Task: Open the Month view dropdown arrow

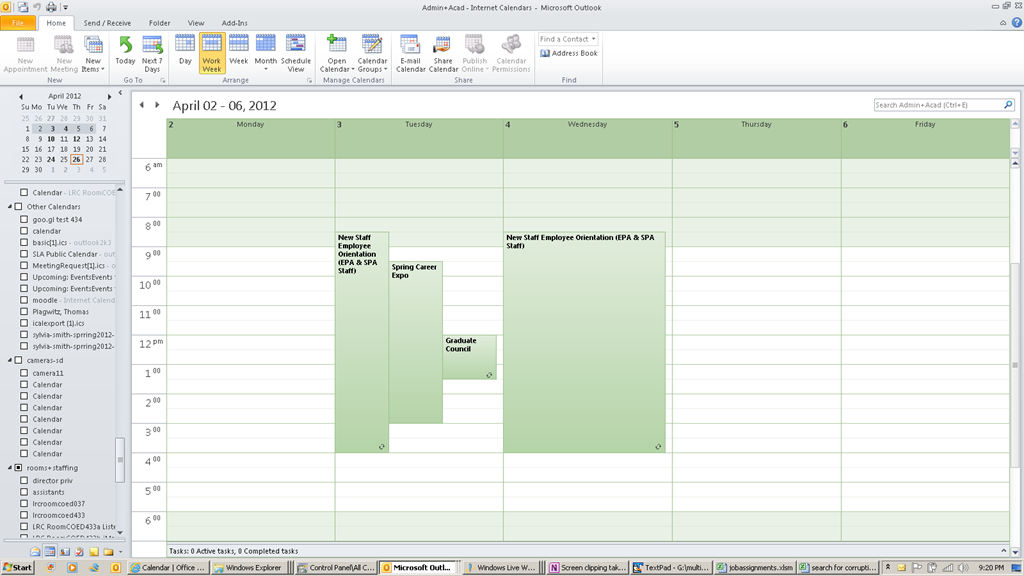Action: pyautogui.click(x=265, y=70)
